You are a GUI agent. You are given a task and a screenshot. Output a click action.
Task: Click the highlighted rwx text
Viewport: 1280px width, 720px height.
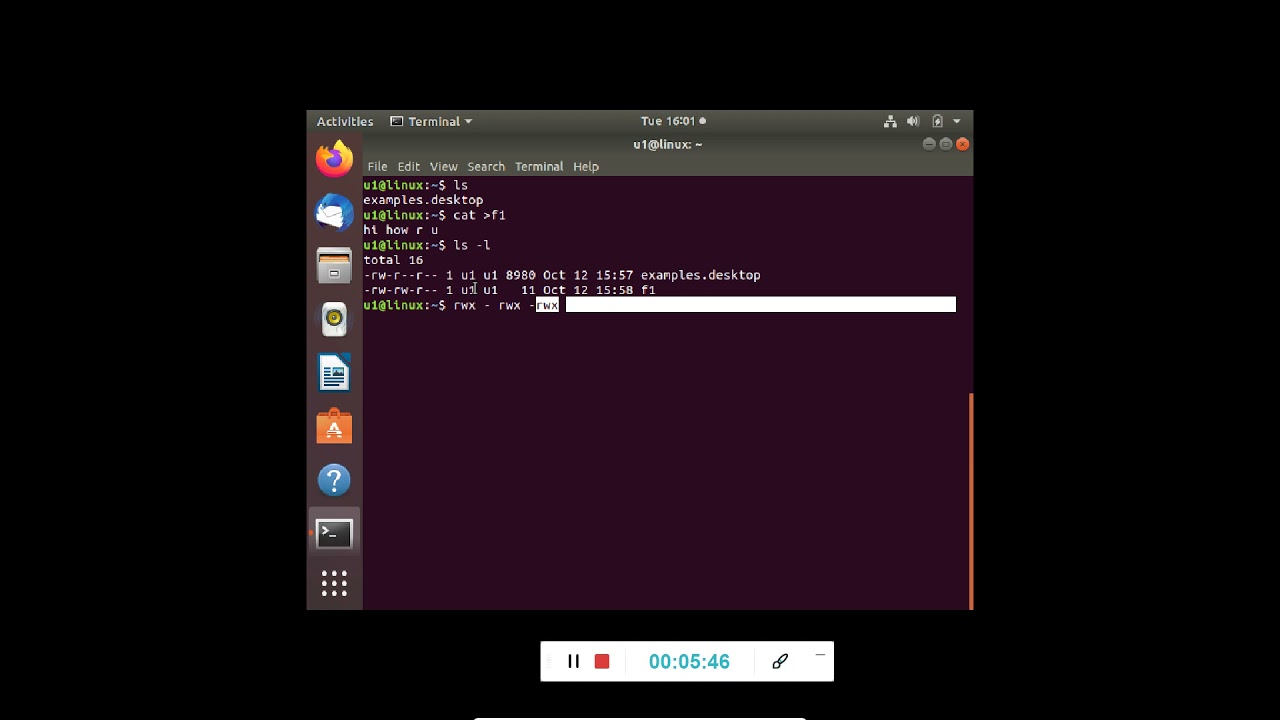click(x=547, y=305)
